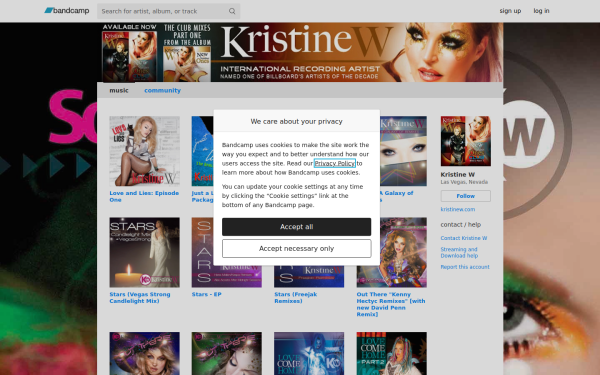Viewport: 600px width, 375px height.
Task: Open the Stars (Vegas Strong Candlelight Mix) cover
Action: [144, 252]
